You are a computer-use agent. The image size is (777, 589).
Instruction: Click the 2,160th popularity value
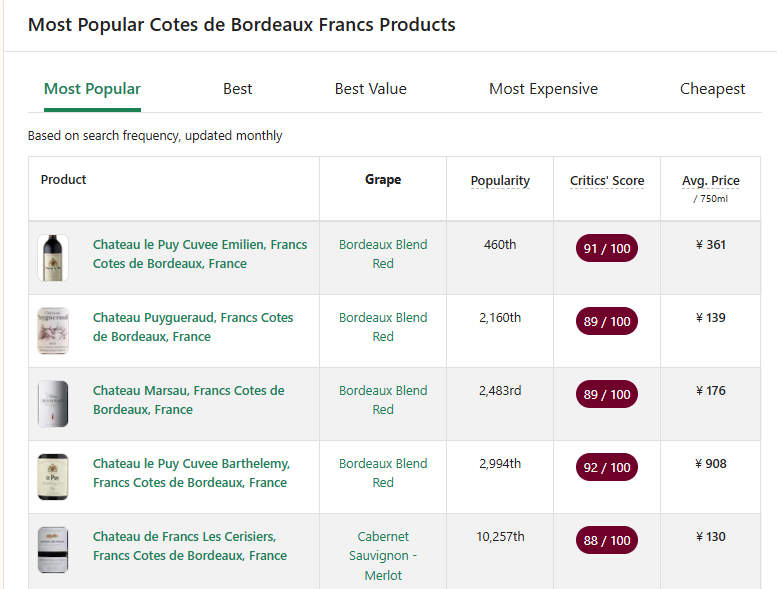coord(500,318)
